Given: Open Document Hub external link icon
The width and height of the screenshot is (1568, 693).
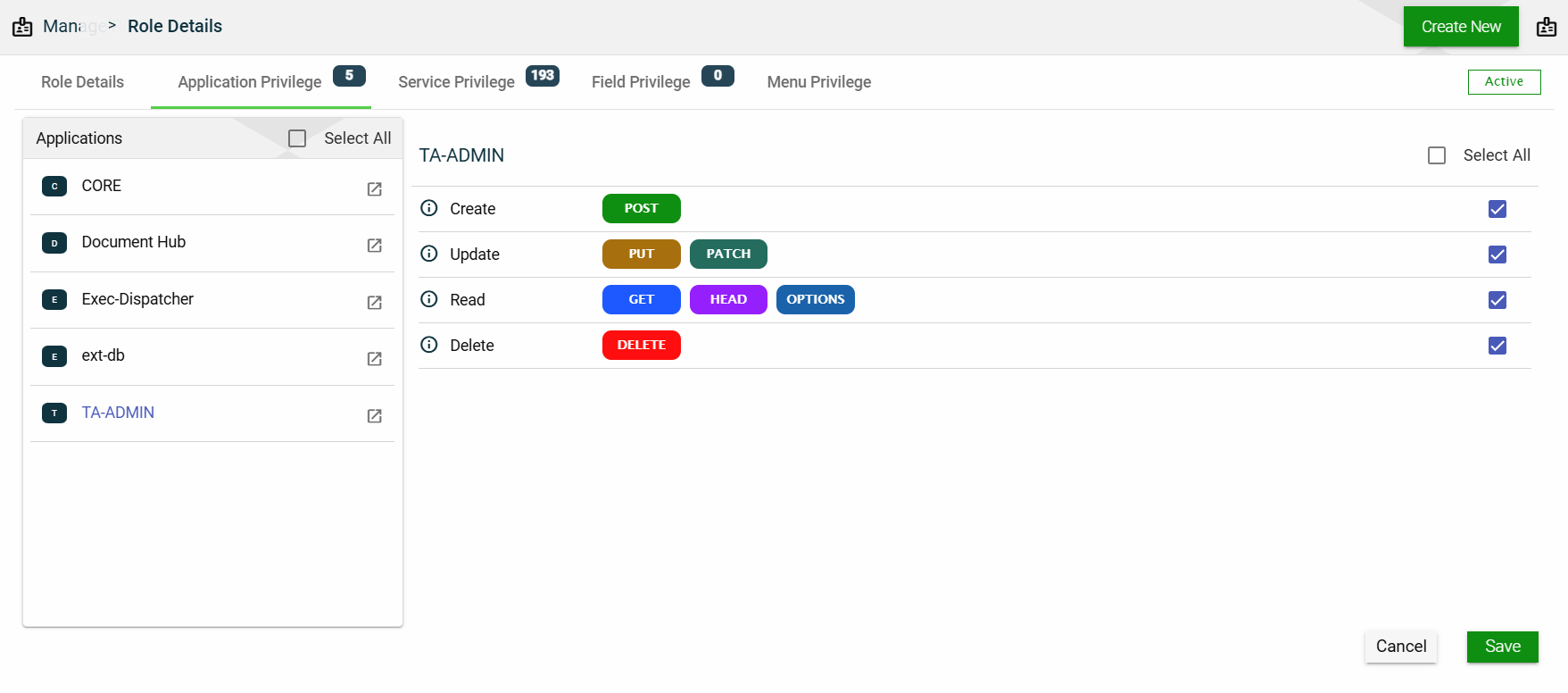Looking at the screenshot, I should coord(375,245).
